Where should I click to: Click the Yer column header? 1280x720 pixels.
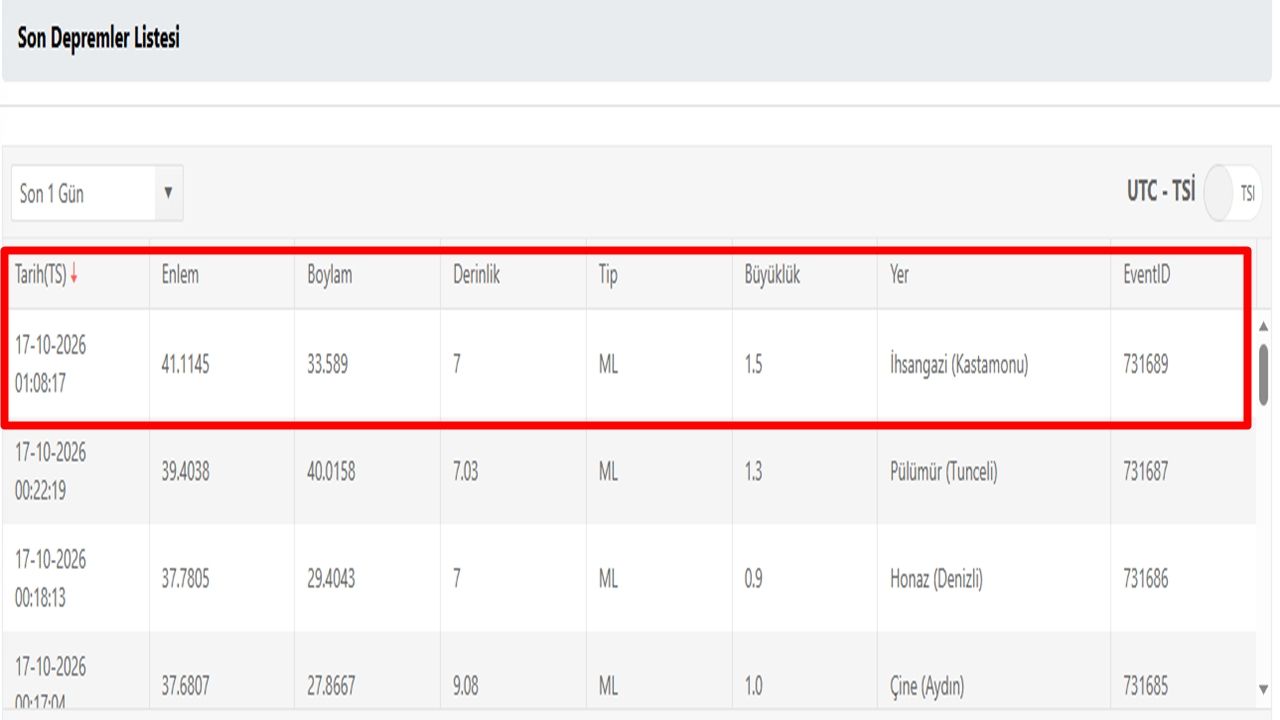pyautogui.click(x=899, y=275)
